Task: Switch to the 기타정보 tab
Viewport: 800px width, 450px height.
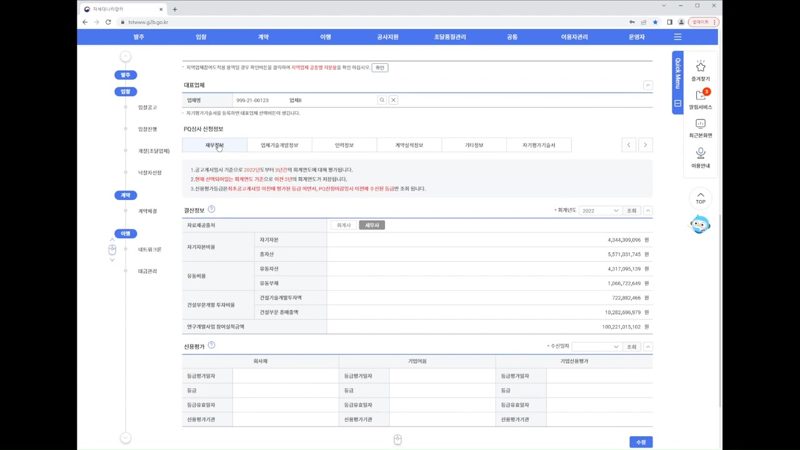Action: pyautogui.click(x=474, y=145)
